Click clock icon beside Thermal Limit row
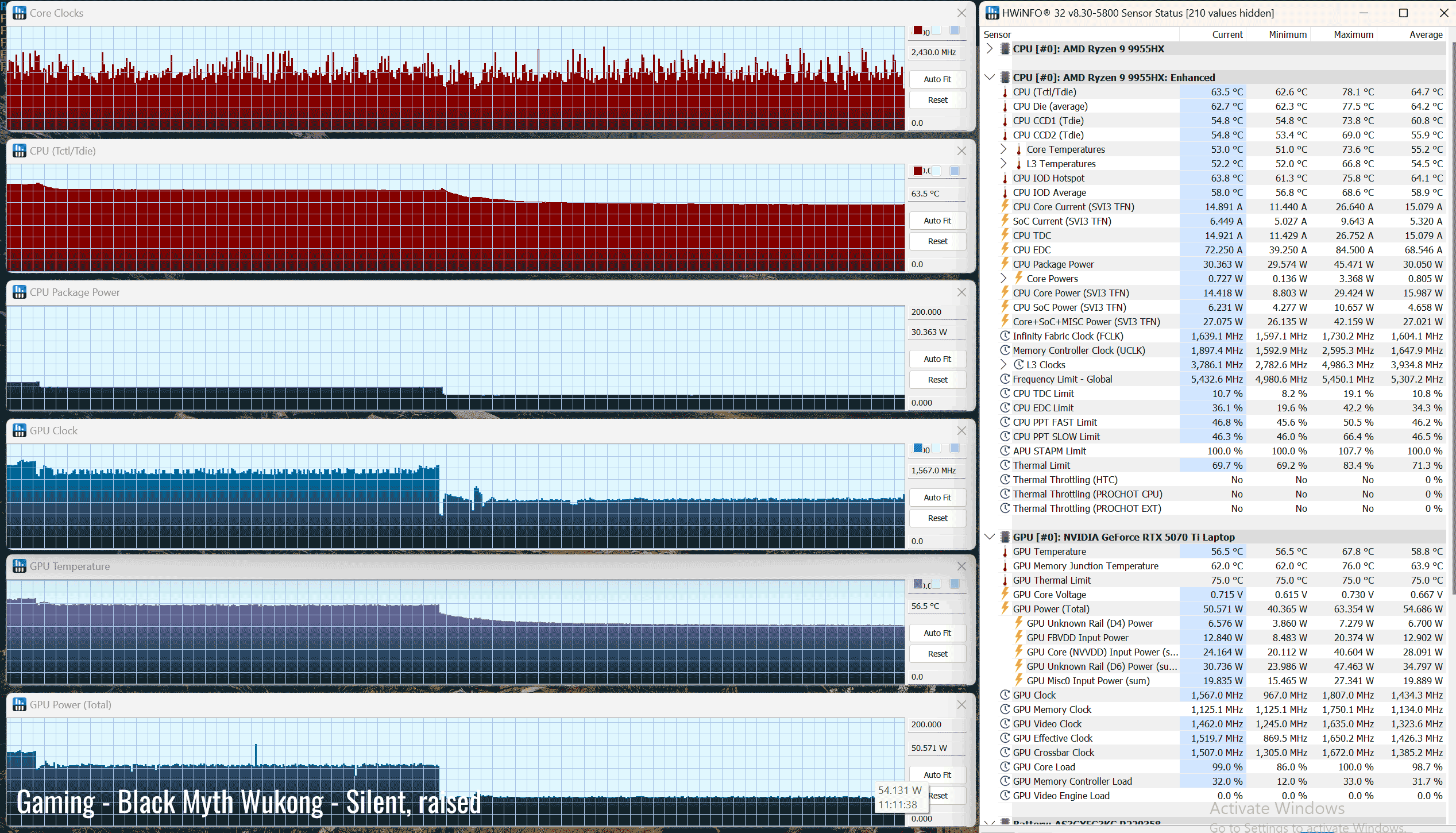 (1005, 465)
